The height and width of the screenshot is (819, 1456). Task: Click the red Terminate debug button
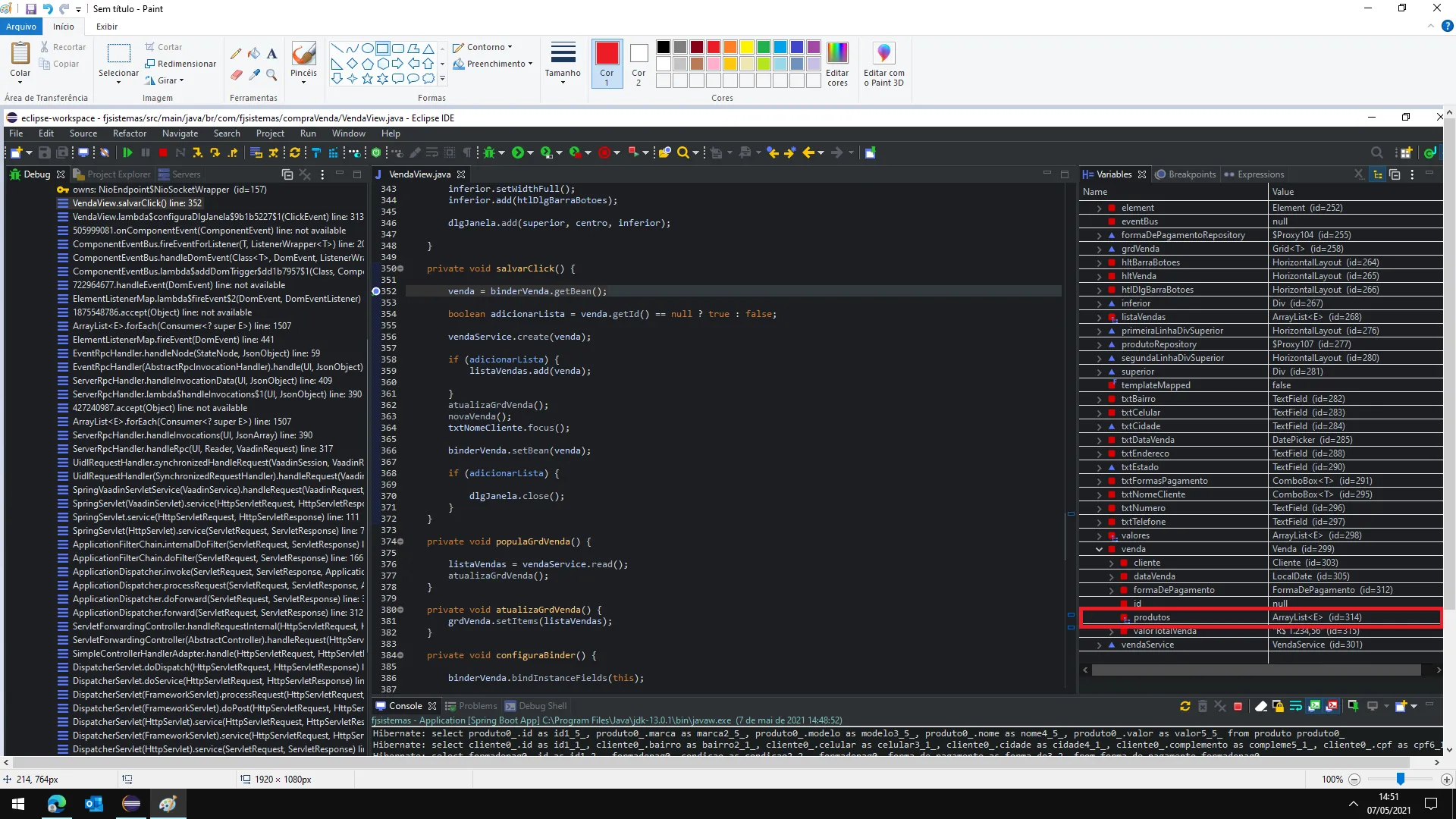tap(163, 153)
